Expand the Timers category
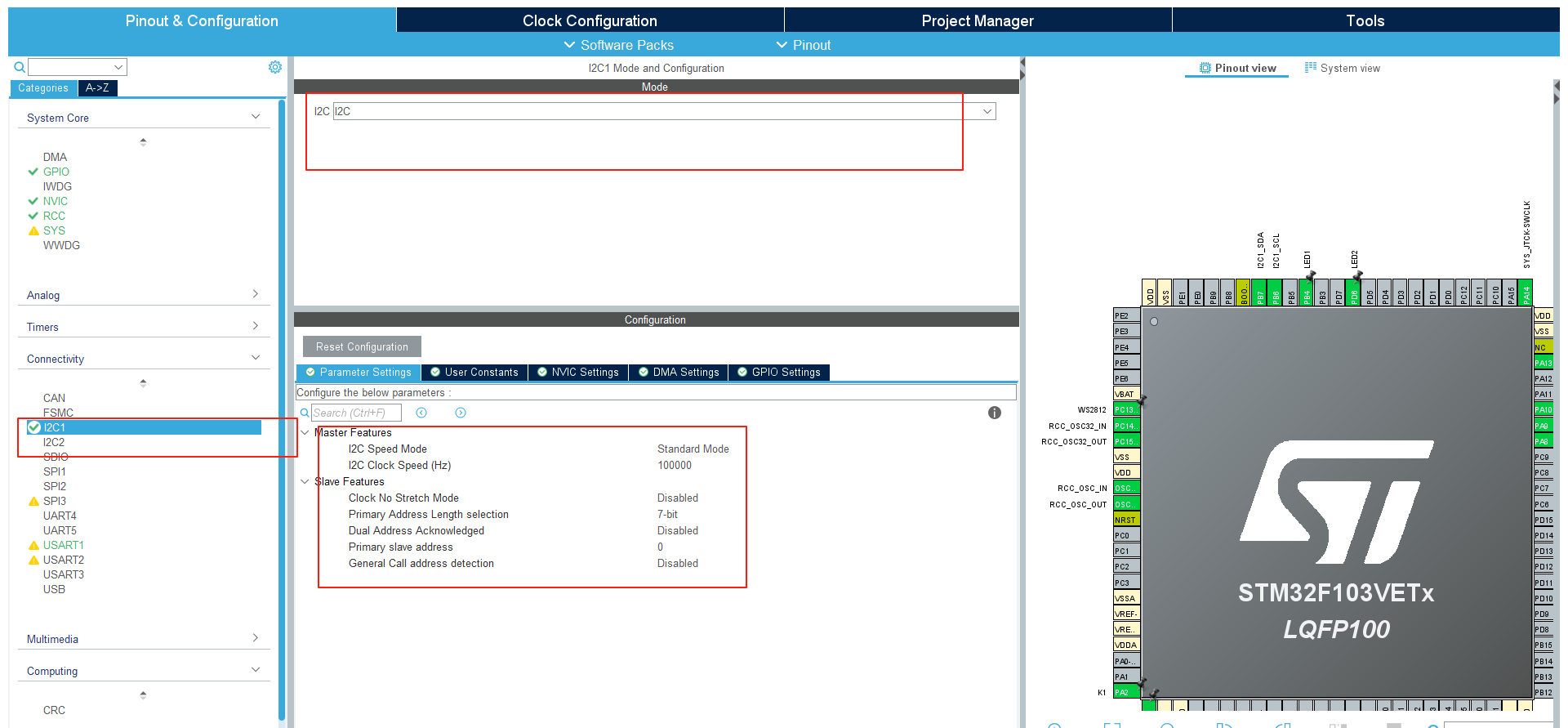Screen dimensions: 1568x728 pyautogui.click(x=256, y=326)
